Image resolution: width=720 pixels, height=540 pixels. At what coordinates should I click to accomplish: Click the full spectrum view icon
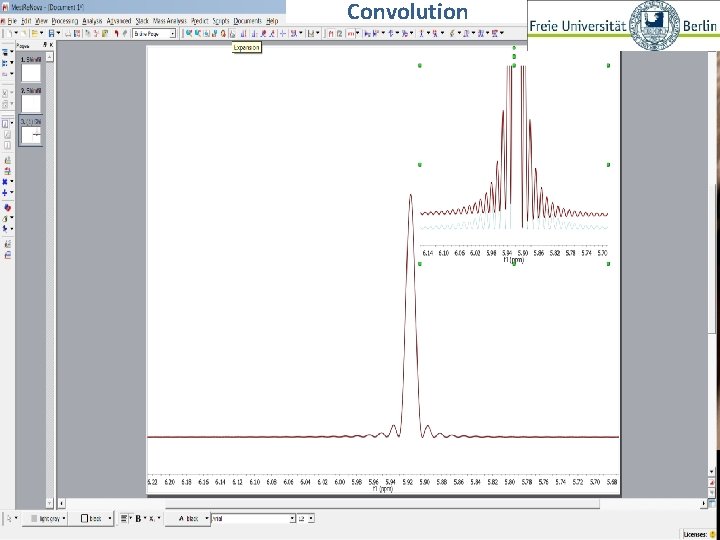tap(207, 33)
